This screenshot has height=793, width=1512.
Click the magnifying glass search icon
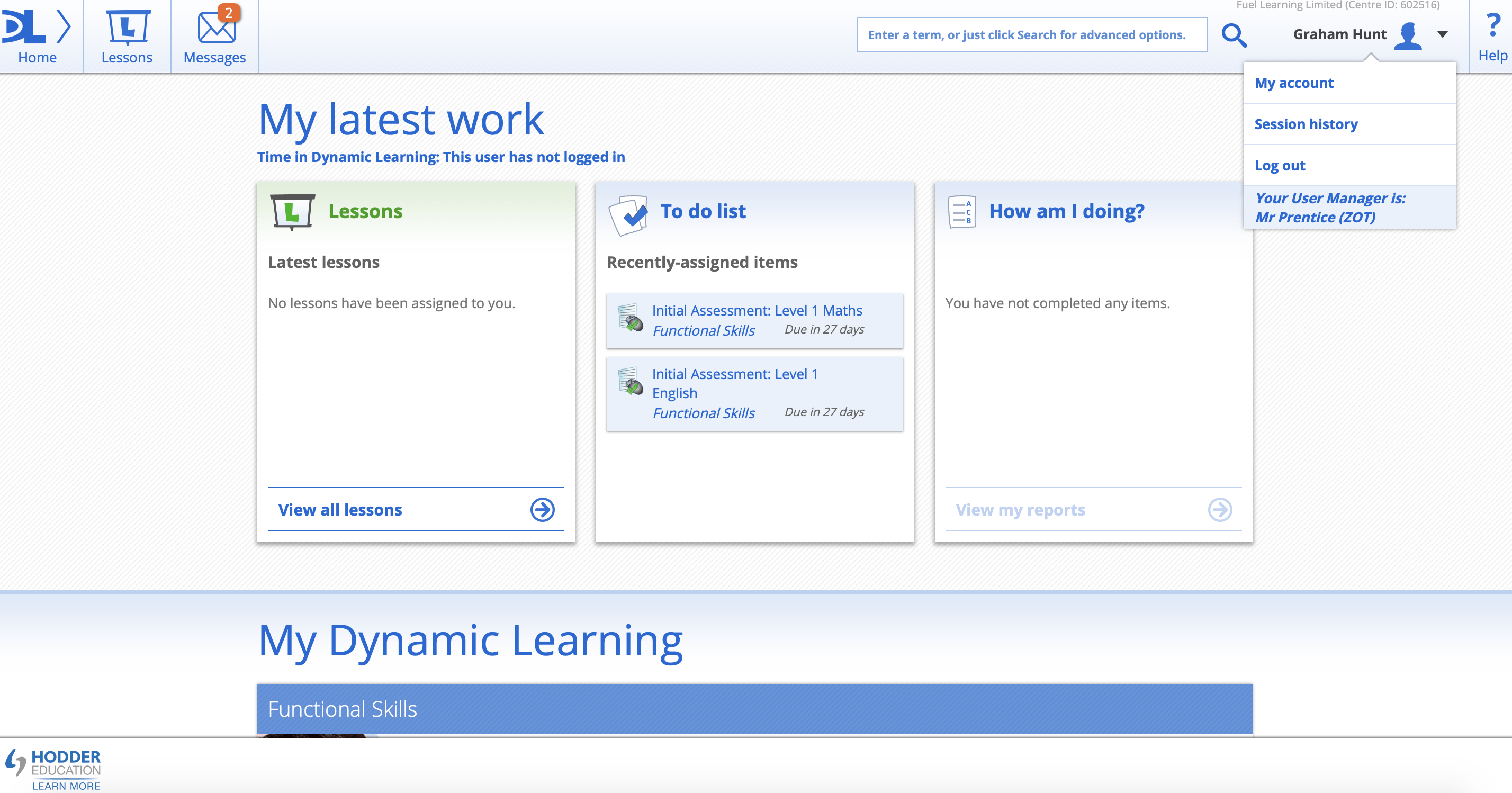coord(1234,35)
